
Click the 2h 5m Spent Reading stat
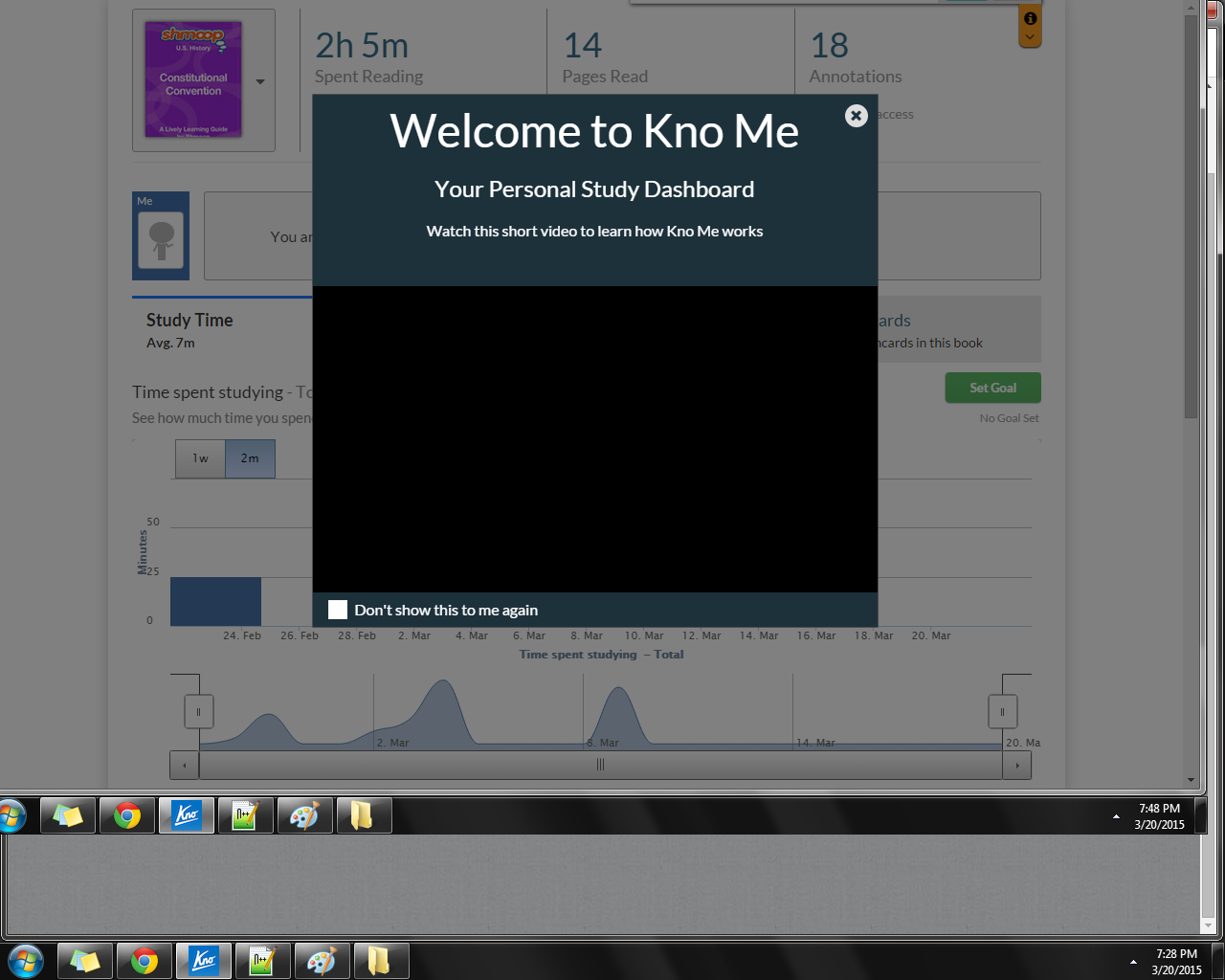pyautogui.click(x=368, y=57)
